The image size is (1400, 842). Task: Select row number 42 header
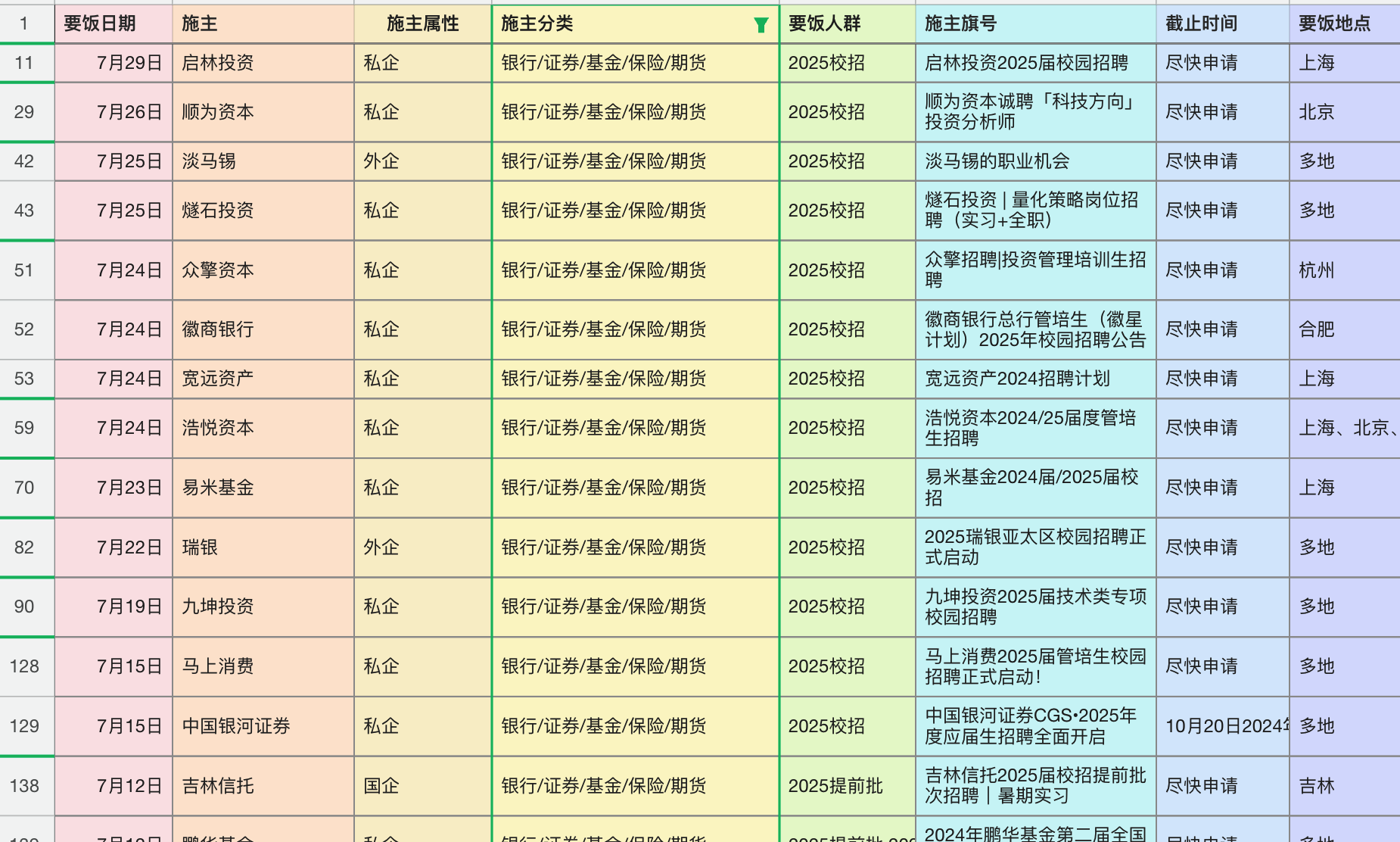[x=24, y=161]
